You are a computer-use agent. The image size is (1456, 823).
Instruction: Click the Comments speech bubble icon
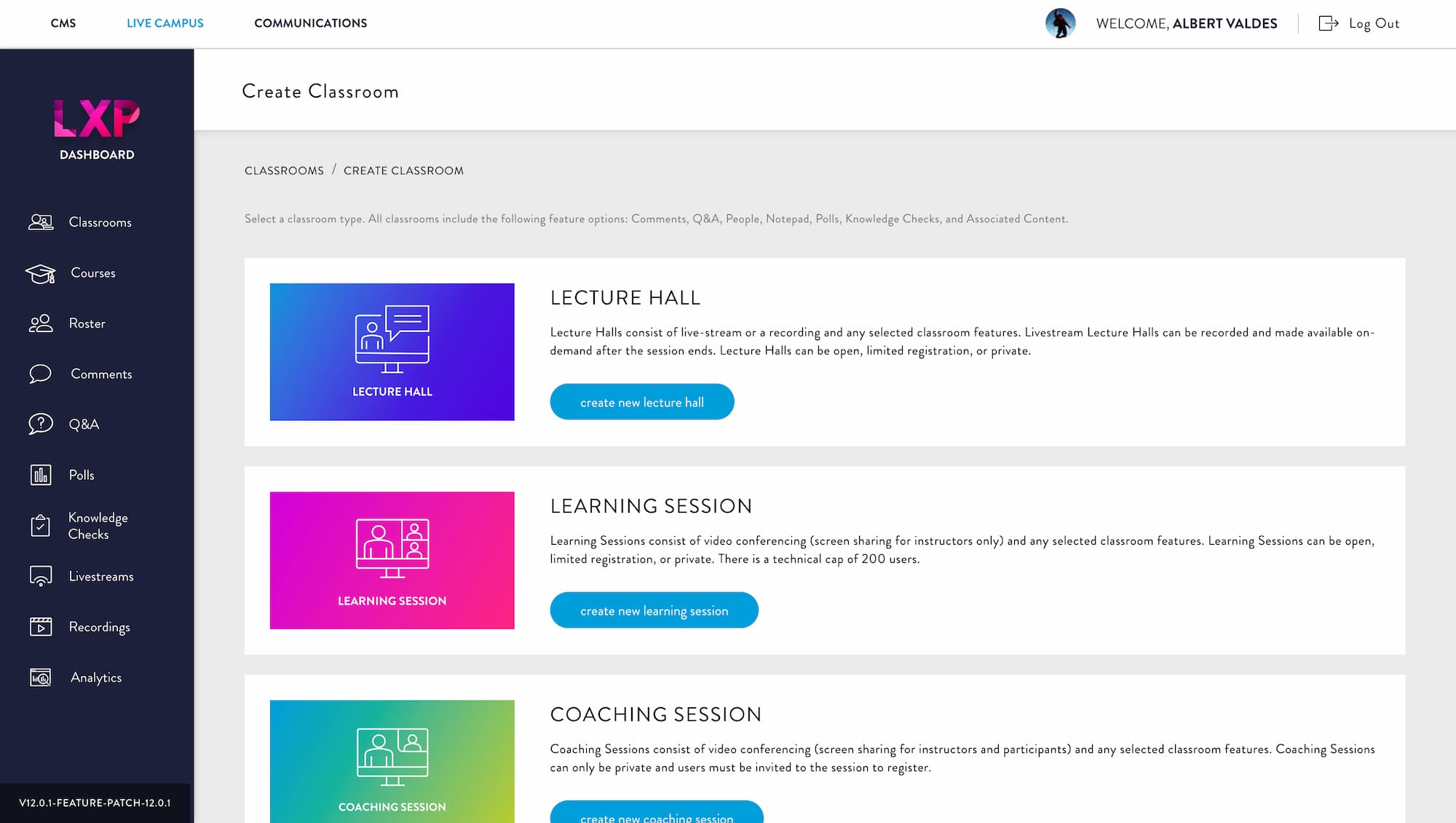tap(41, 374)
